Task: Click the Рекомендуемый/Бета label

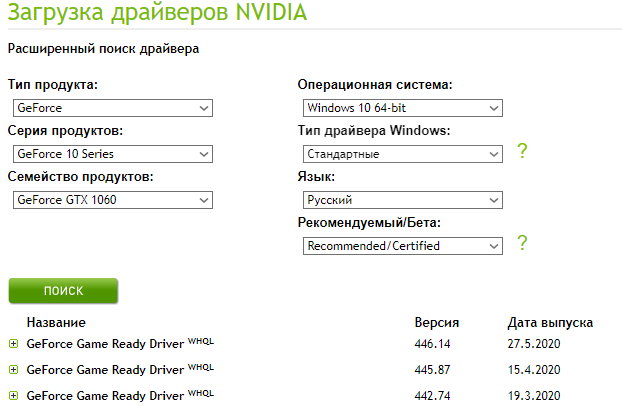Action: 369,223
